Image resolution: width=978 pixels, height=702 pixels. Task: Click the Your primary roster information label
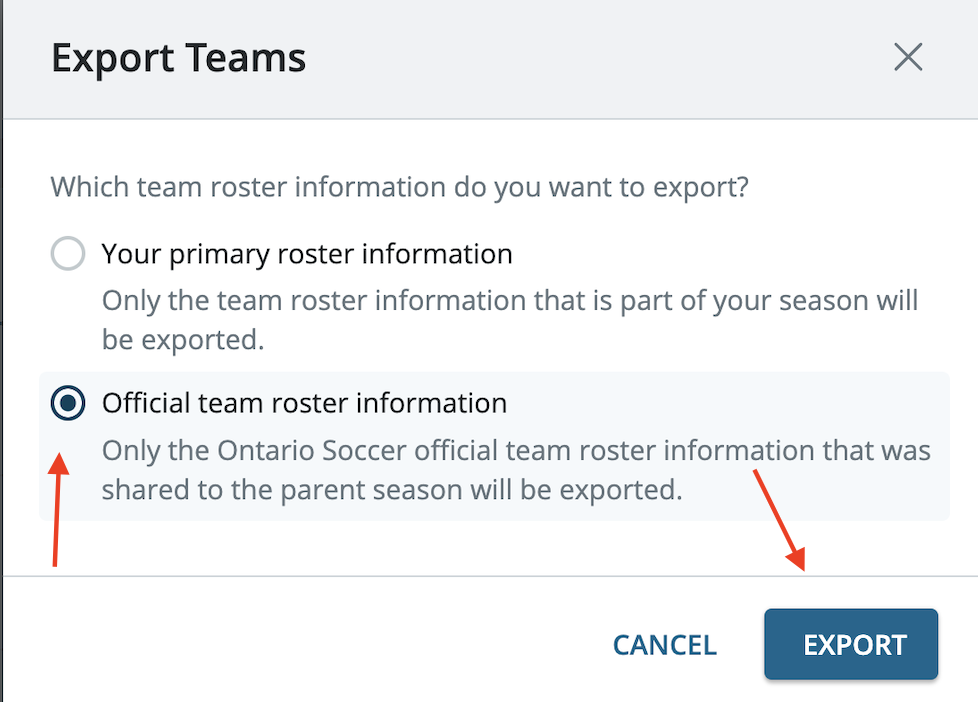tap(305, 253)
